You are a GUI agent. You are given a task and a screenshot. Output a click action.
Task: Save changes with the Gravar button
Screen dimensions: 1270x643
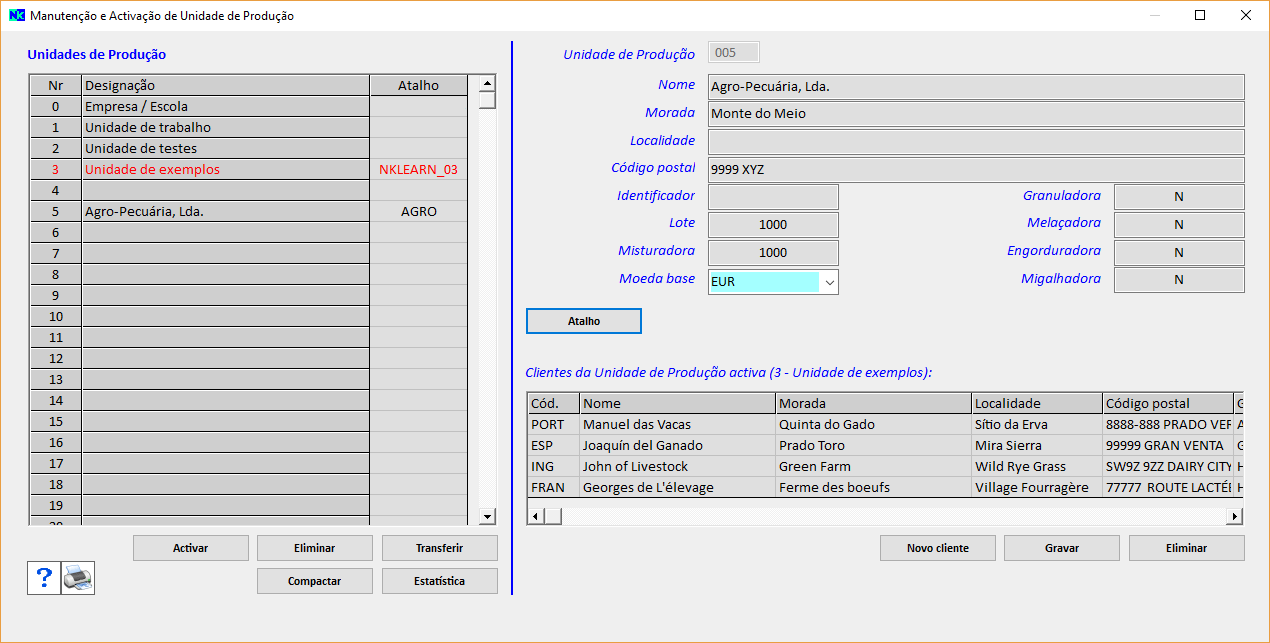[x=1062, y=548]
